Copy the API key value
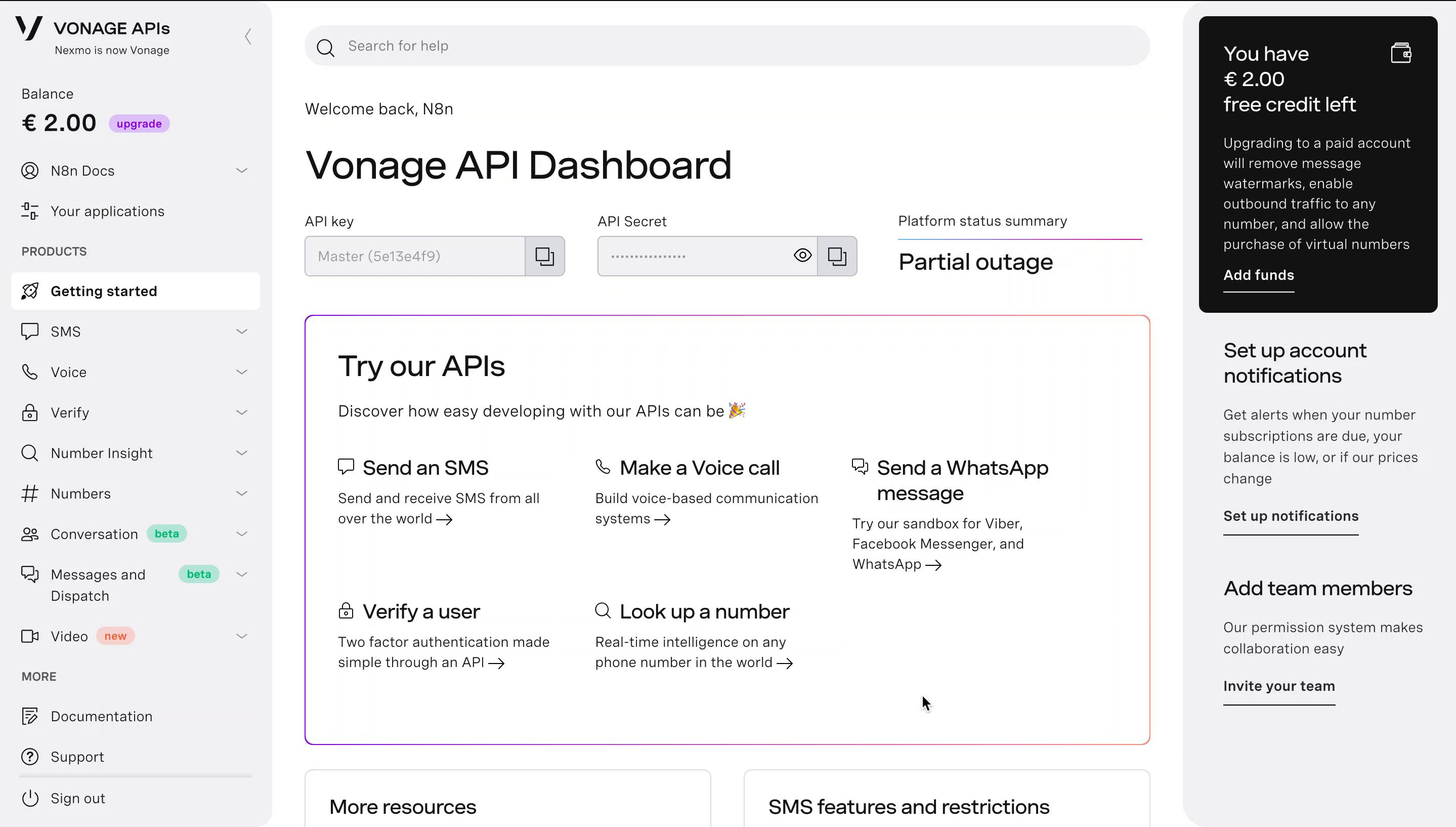Viewport: 1456px width, 827px height. click(x=544, y=256)
